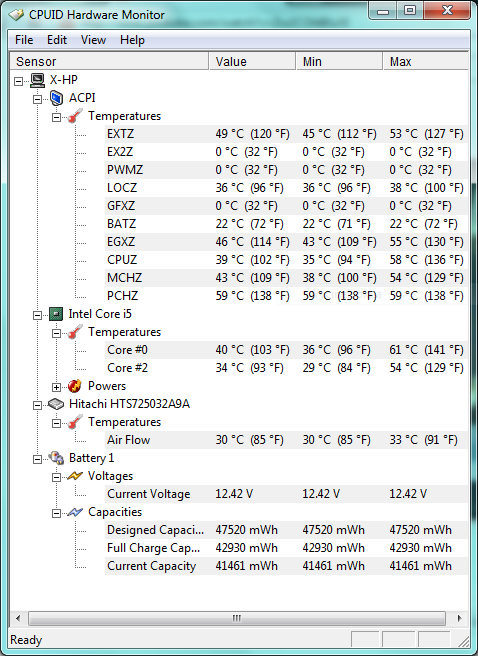The height and width of the screenshot is (656, 478).
Task: Collapse the Hitachi HTS725032A9A node
Action: (x=38, y=405)
